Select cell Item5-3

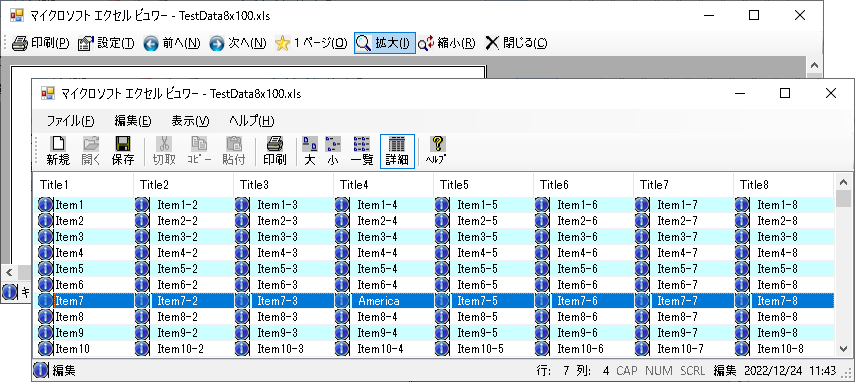coord(278,269)
